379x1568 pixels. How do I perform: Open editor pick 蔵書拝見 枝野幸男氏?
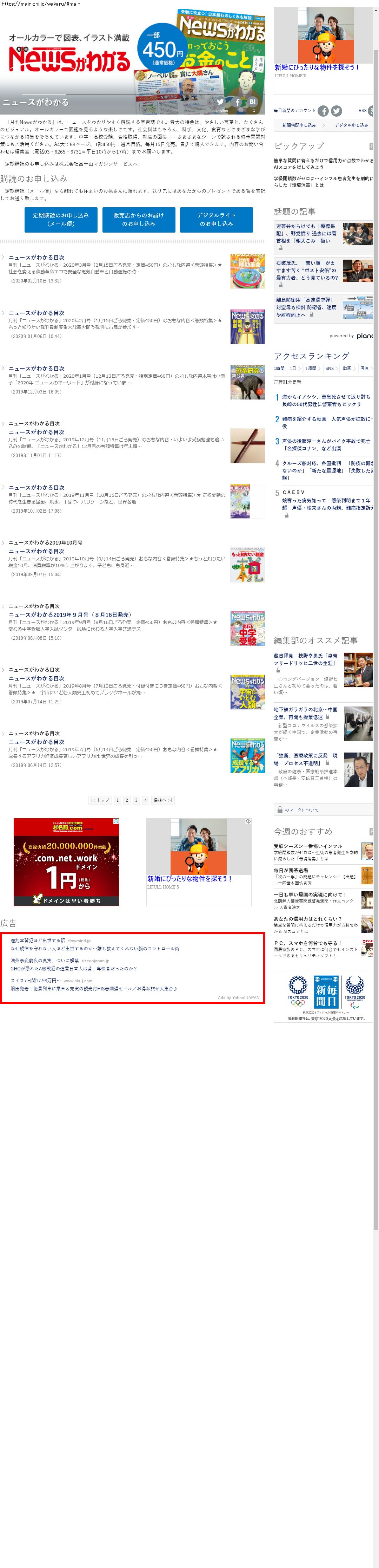306,660
